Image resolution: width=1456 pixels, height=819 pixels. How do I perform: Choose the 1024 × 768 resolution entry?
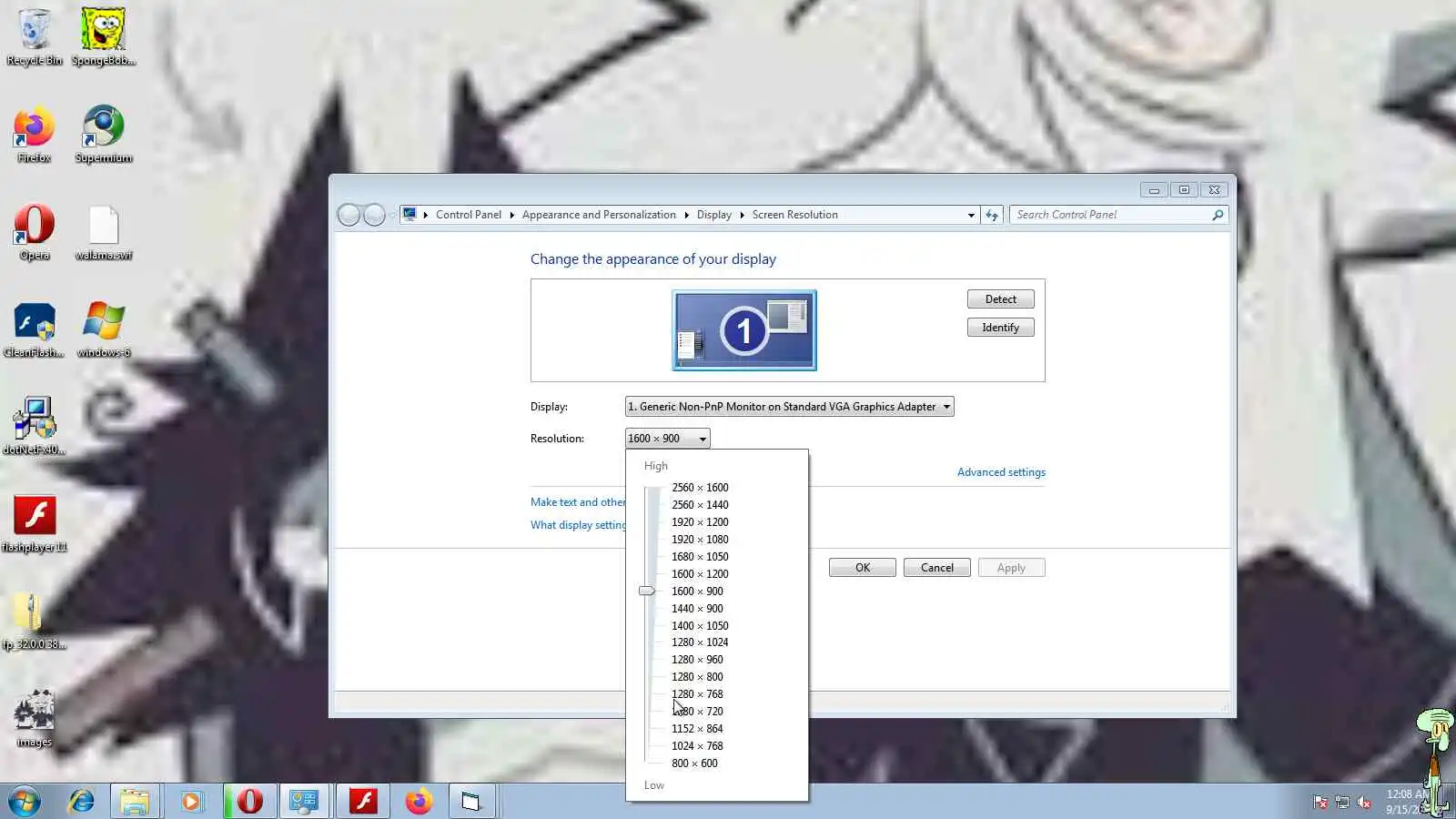[697, 746]
